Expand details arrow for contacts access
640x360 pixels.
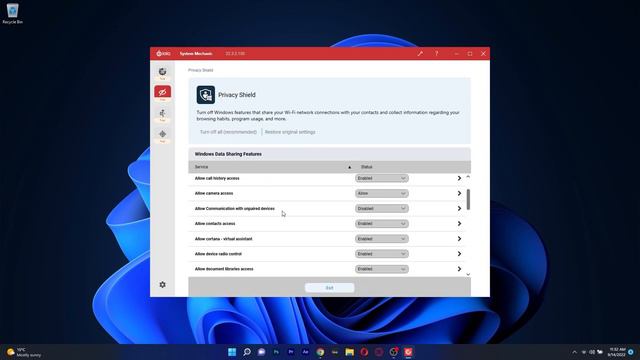tap(459, 224)
